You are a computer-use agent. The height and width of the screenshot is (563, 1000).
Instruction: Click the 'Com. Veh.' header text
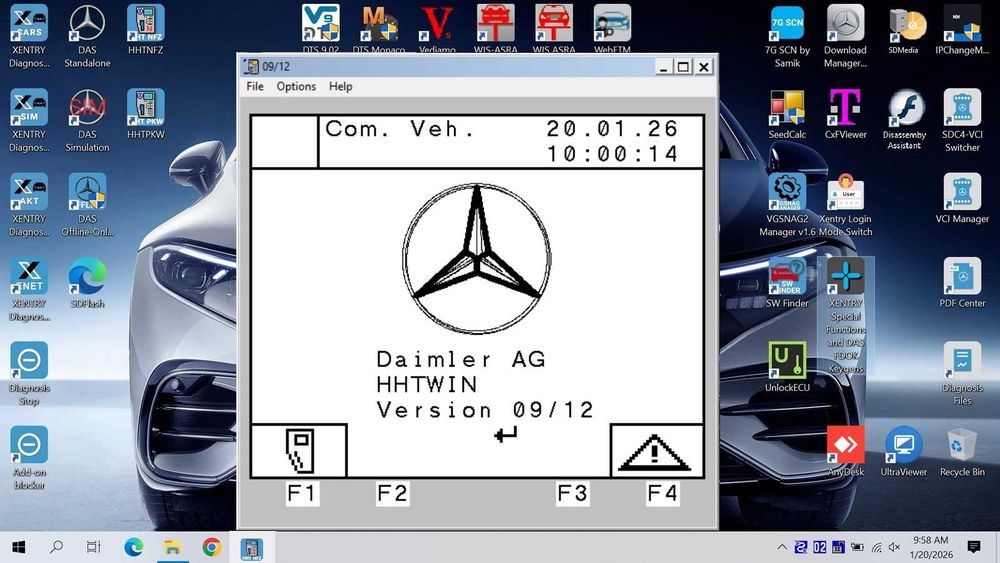pyautogui.click(x=400, y=129)
